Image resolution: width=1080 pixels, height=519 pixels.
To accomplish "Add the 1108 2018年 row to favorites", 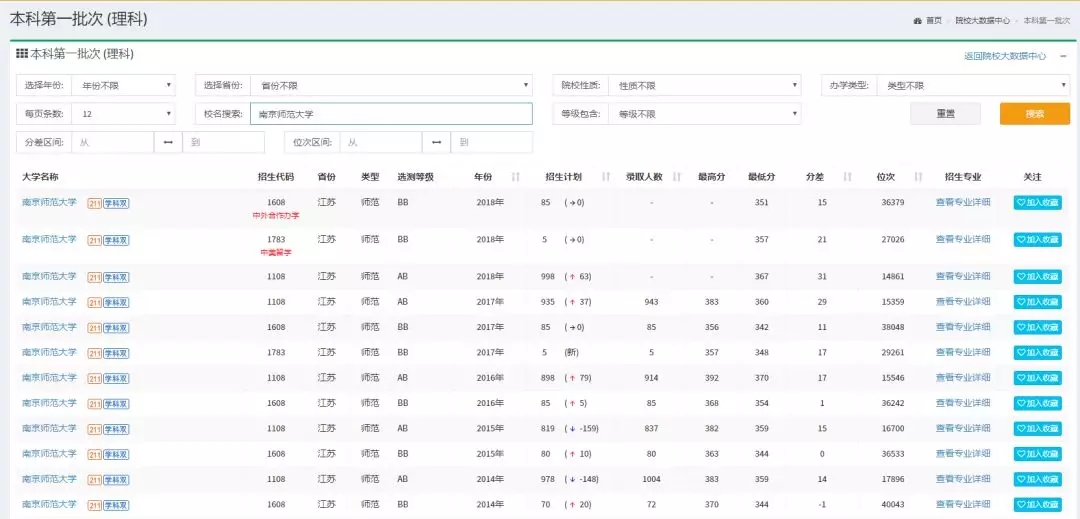I will point(1037,277).
